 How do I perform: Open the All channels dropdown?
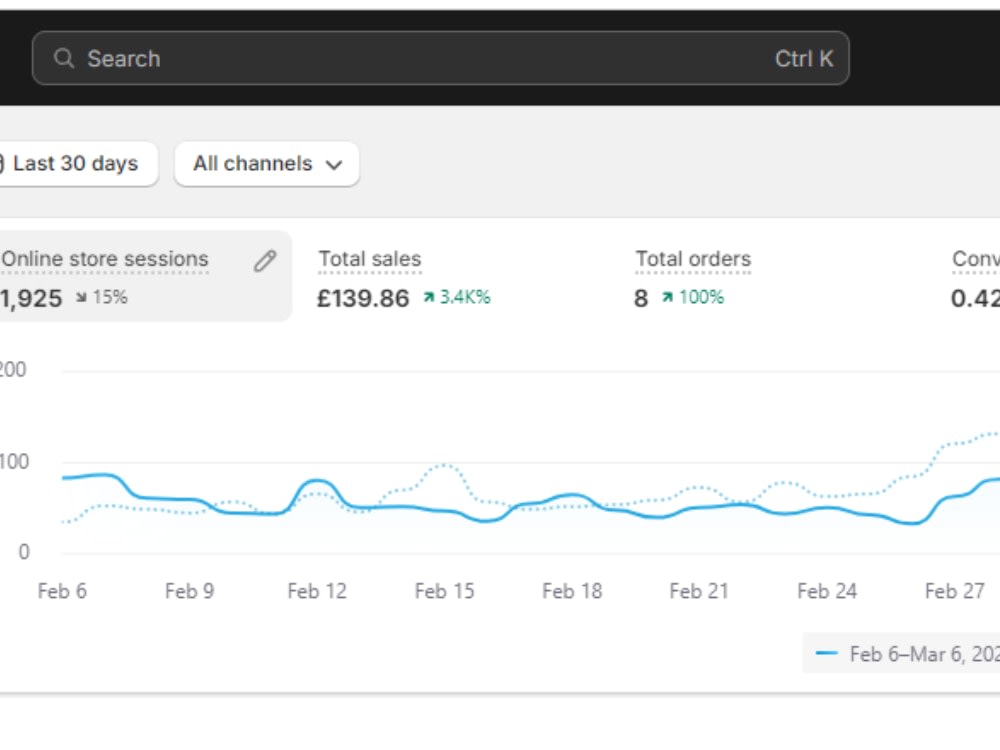267,164
